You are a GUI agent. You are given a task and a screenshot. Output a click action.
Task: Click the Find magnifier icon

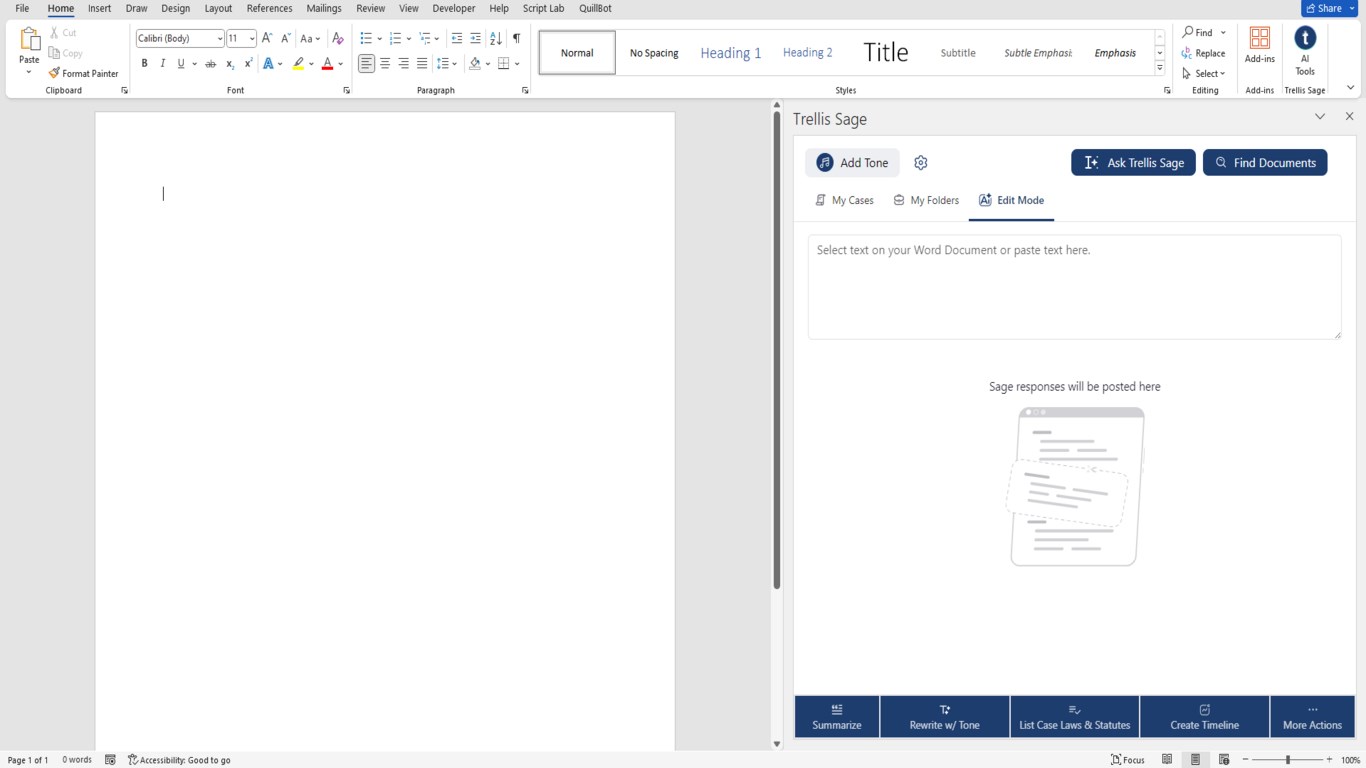click(1189, 32)
